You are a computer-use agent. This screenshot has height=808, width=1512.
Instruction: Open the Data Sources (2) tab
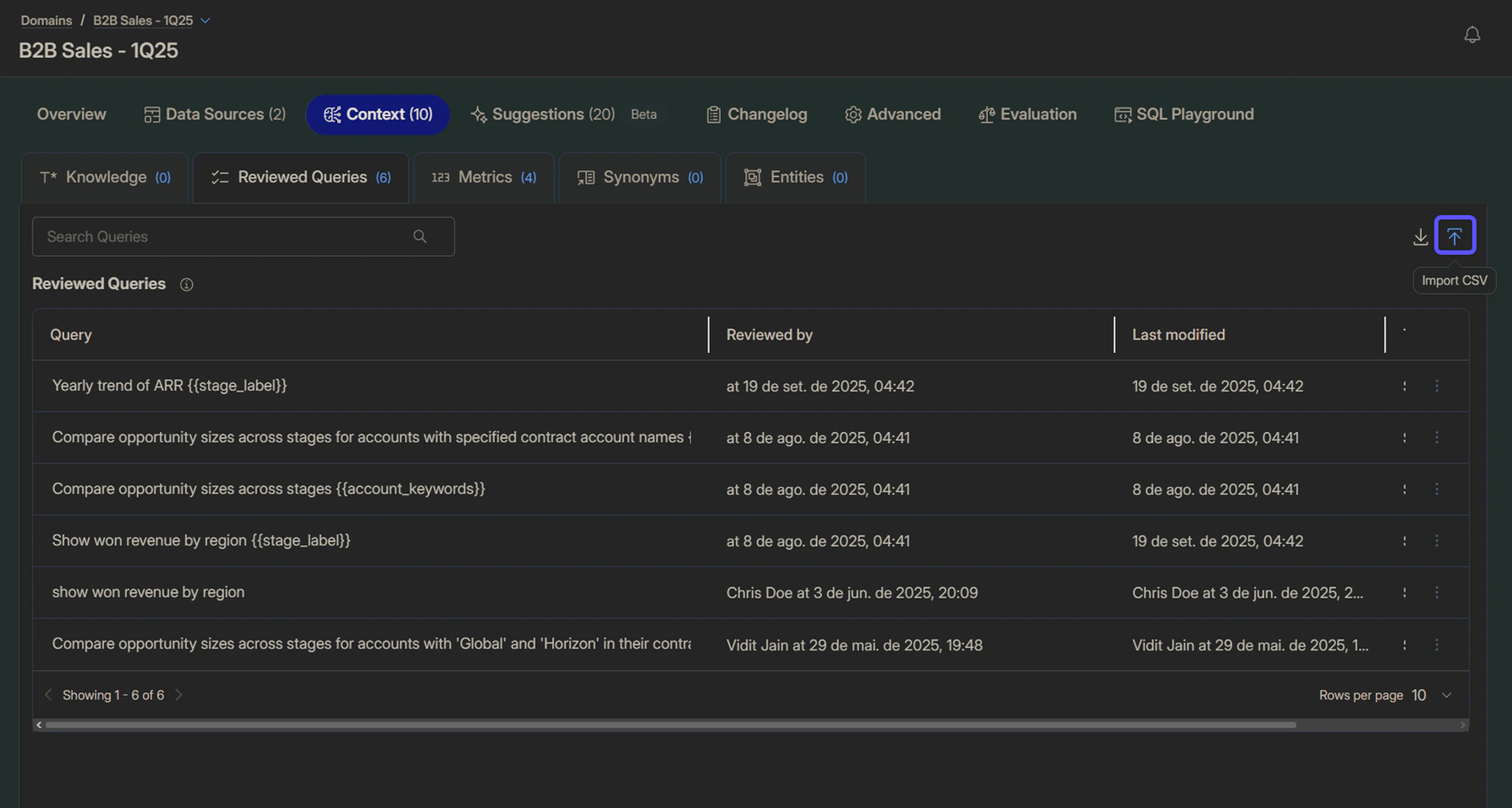214,115
